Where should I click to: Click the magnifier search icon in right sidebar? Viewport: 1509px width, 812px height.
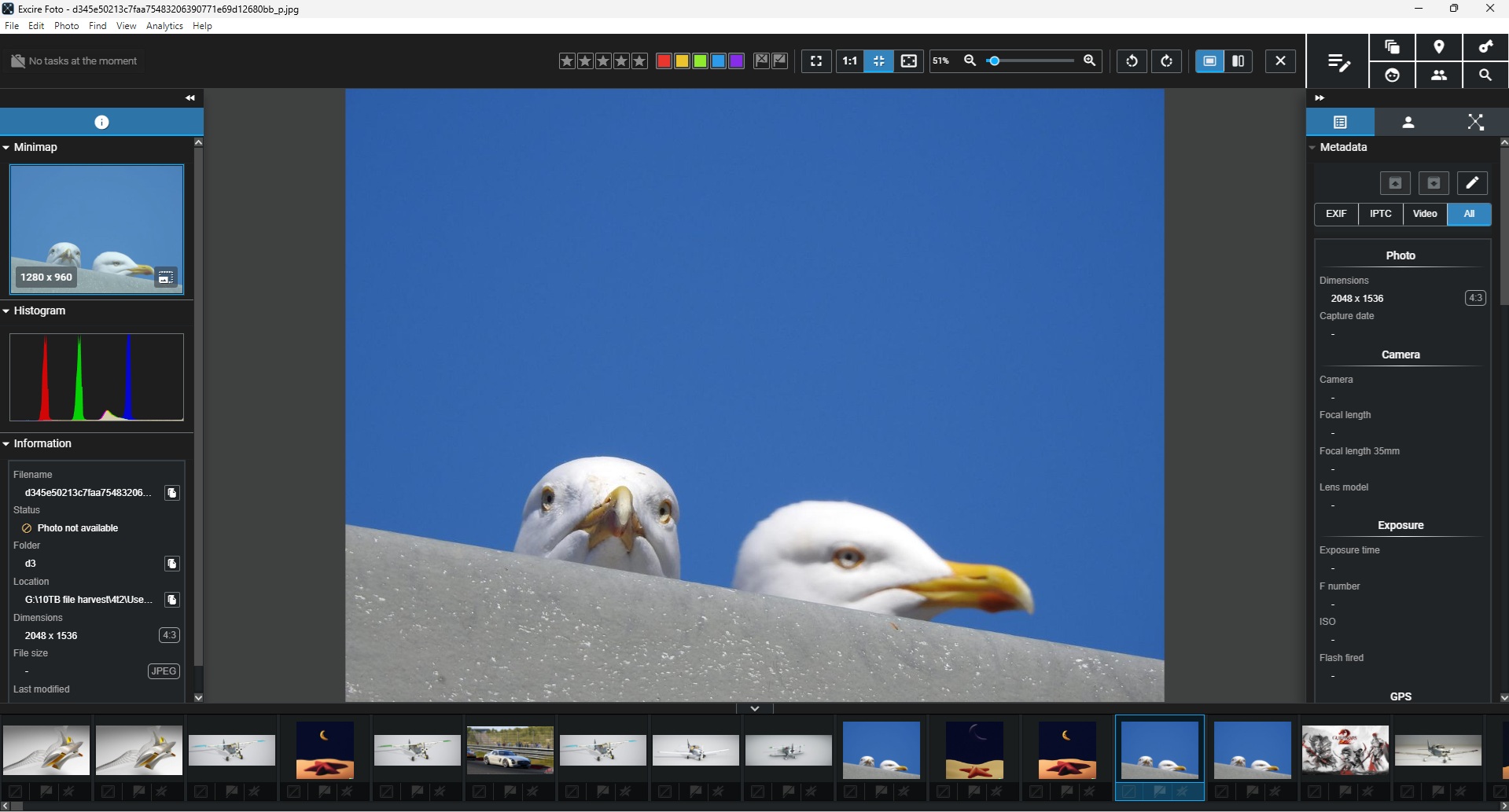[1485, 75]
